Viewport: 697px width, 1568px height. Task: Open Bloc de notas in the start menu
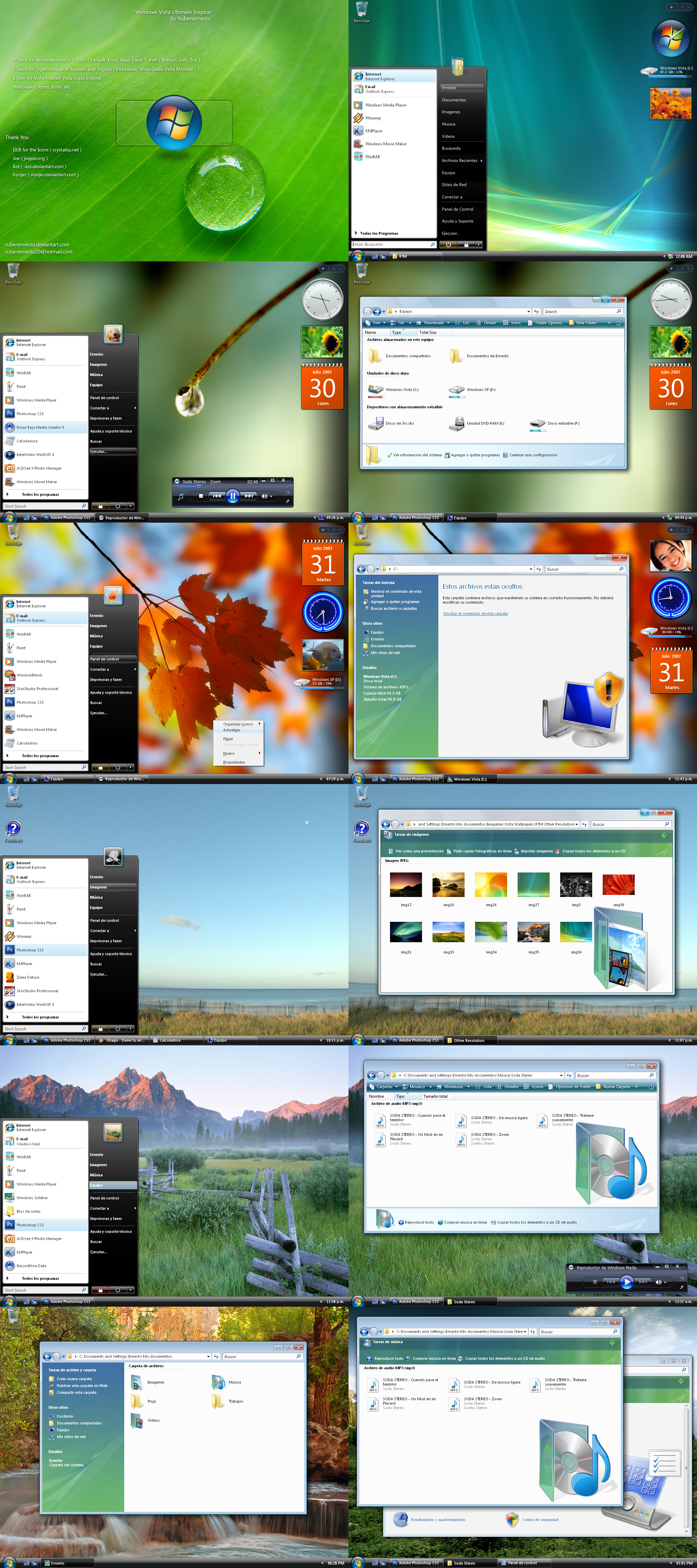pos(46,1211)
